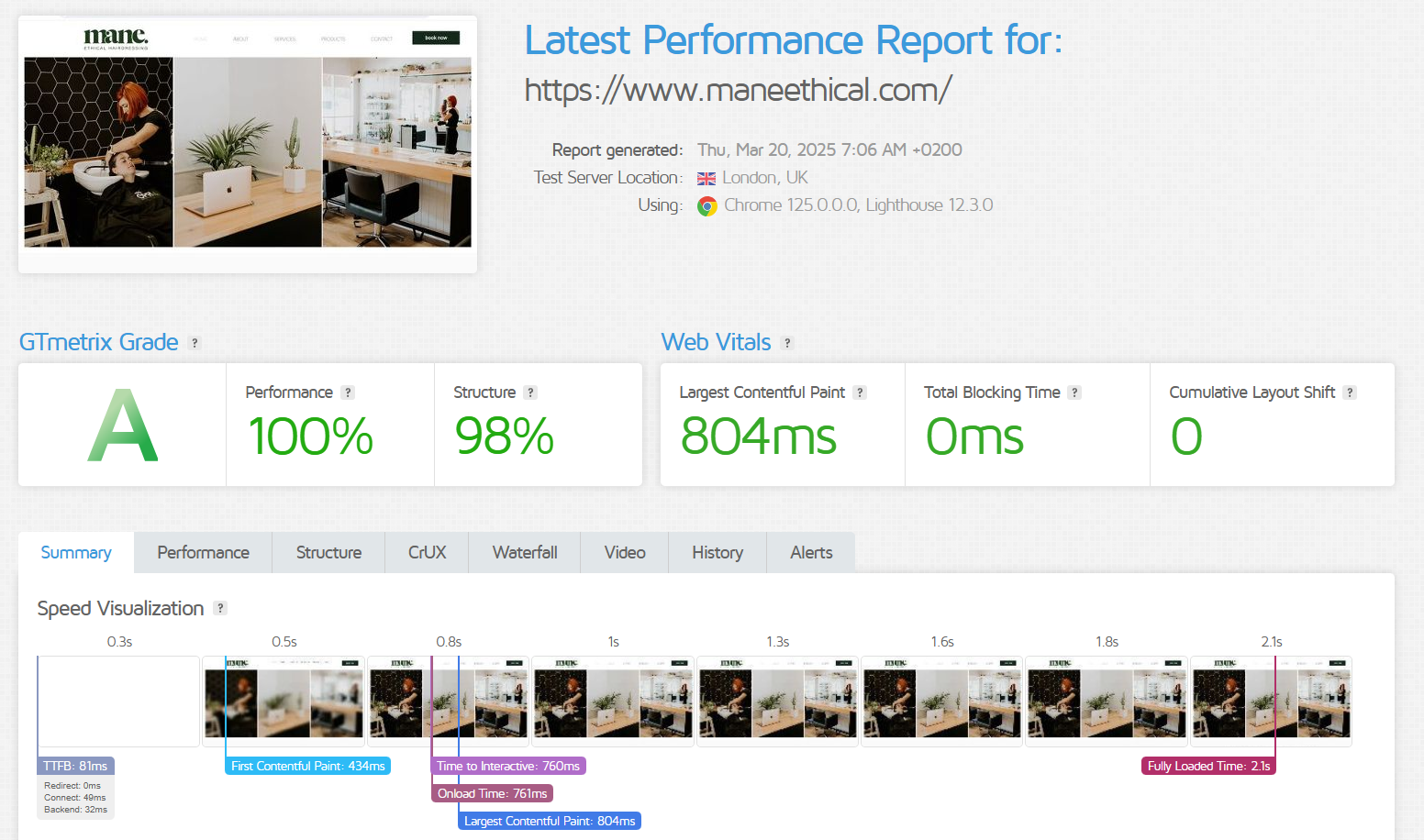The height and width of the screenshot is (840, 1424).
Task: Open the Structure score help tooltip
Action: [530, 392]
